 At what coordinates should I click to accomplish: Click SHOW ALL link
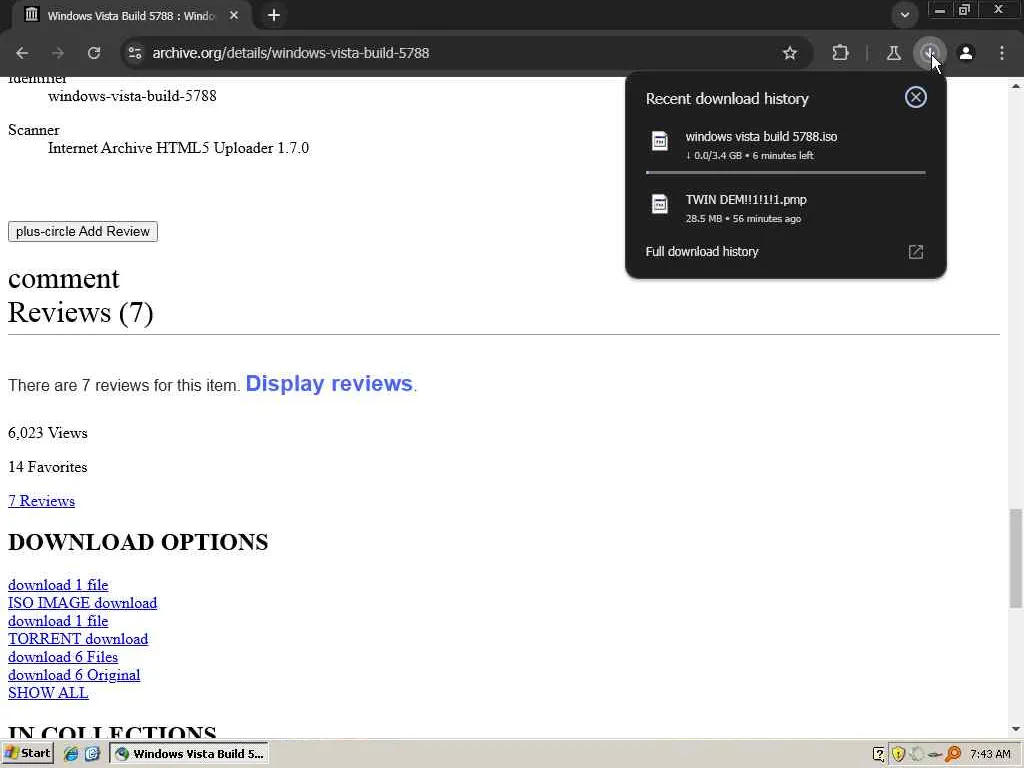48,693
